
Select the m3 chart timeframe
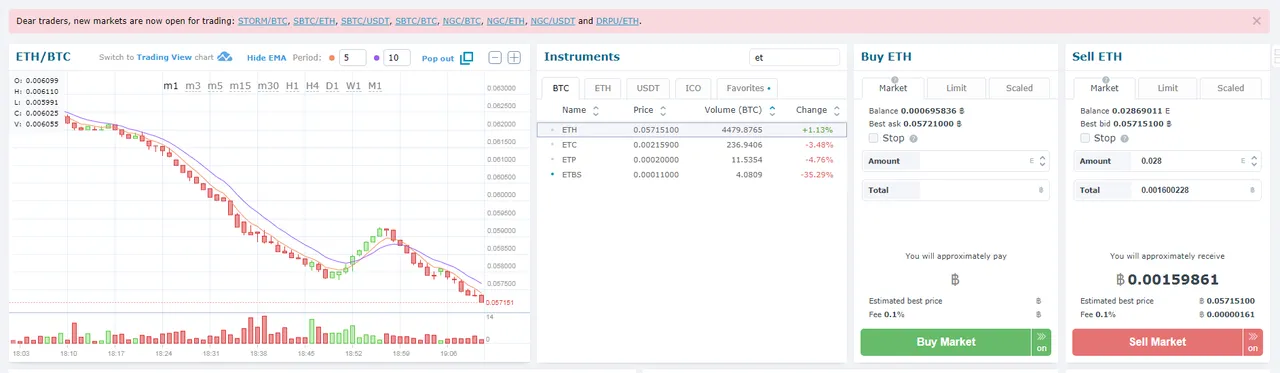tap(193, 86)
